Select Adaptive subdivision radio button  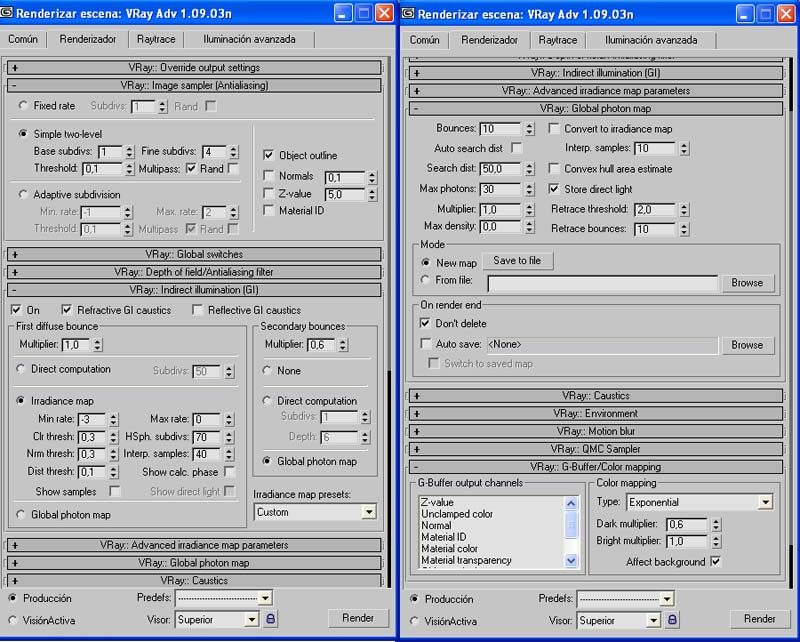pos(22,194)
